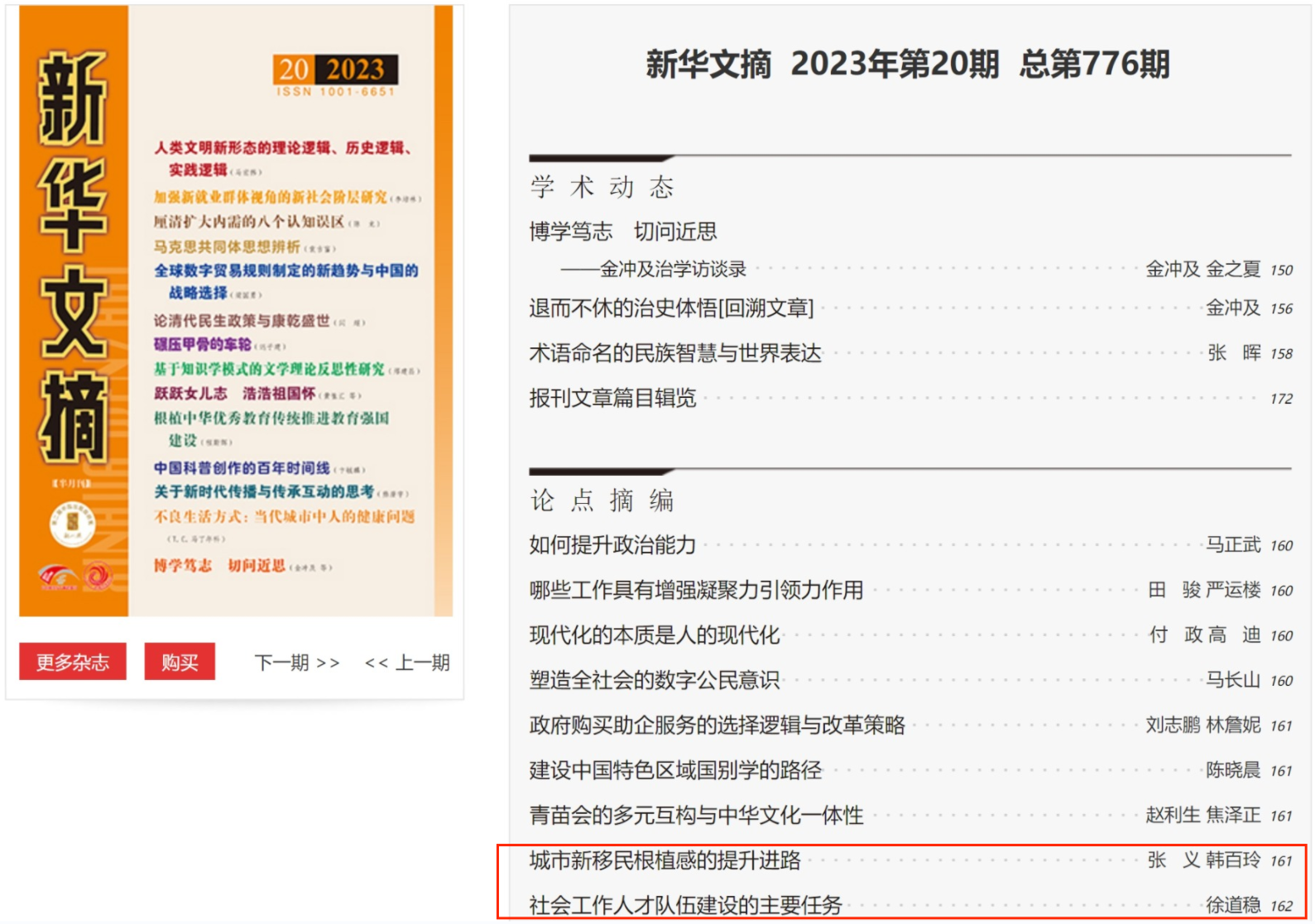The width and height of the screenshot is (1315, 924).
Task: Open article 如何提升政治能力
Action: pyautogui.click(x=612, y=545)
